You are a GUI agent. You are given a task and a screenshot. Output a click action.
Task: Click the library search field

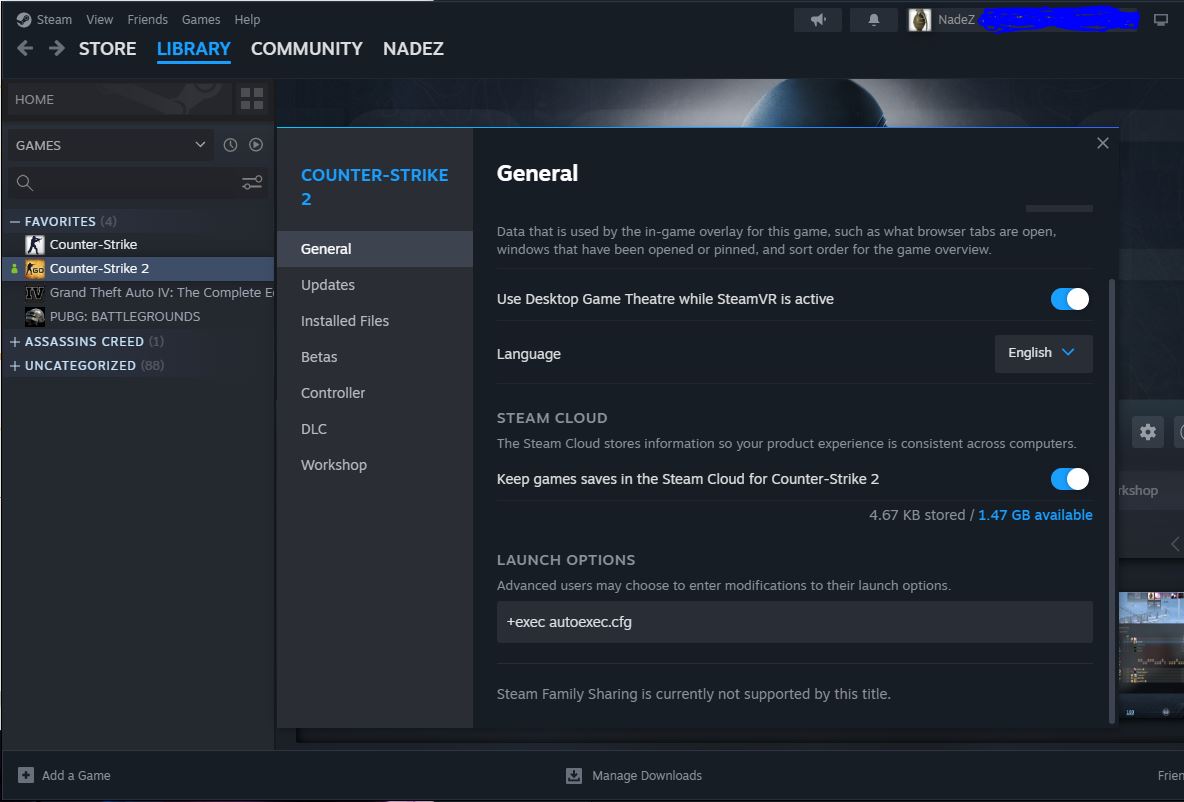click(137, 182)
